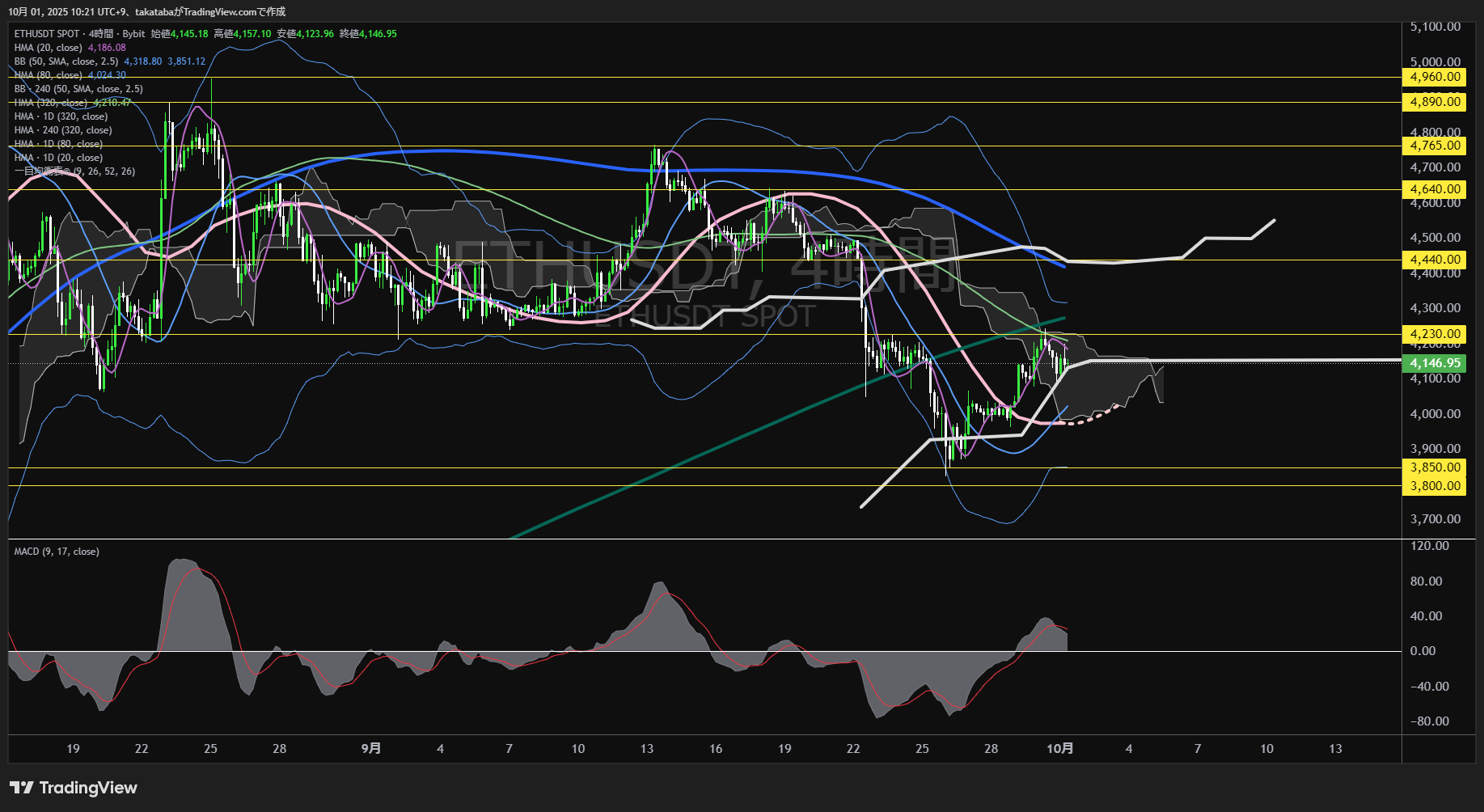The width and height of the screenshot is (1484, 812).
Task: Click the 4,640.00 price line label
Action: 1435,189
